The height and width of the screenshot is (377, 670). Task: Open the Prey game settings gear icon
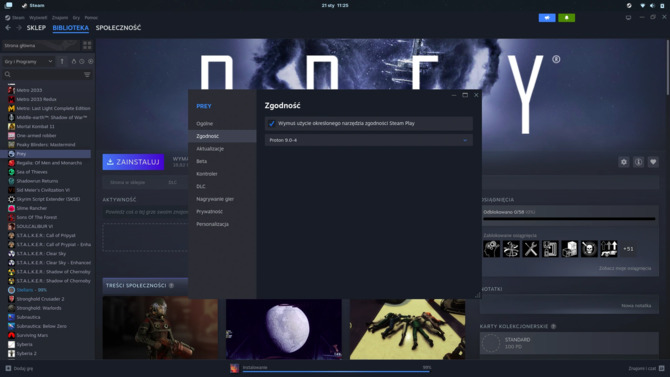coord(624,162)
